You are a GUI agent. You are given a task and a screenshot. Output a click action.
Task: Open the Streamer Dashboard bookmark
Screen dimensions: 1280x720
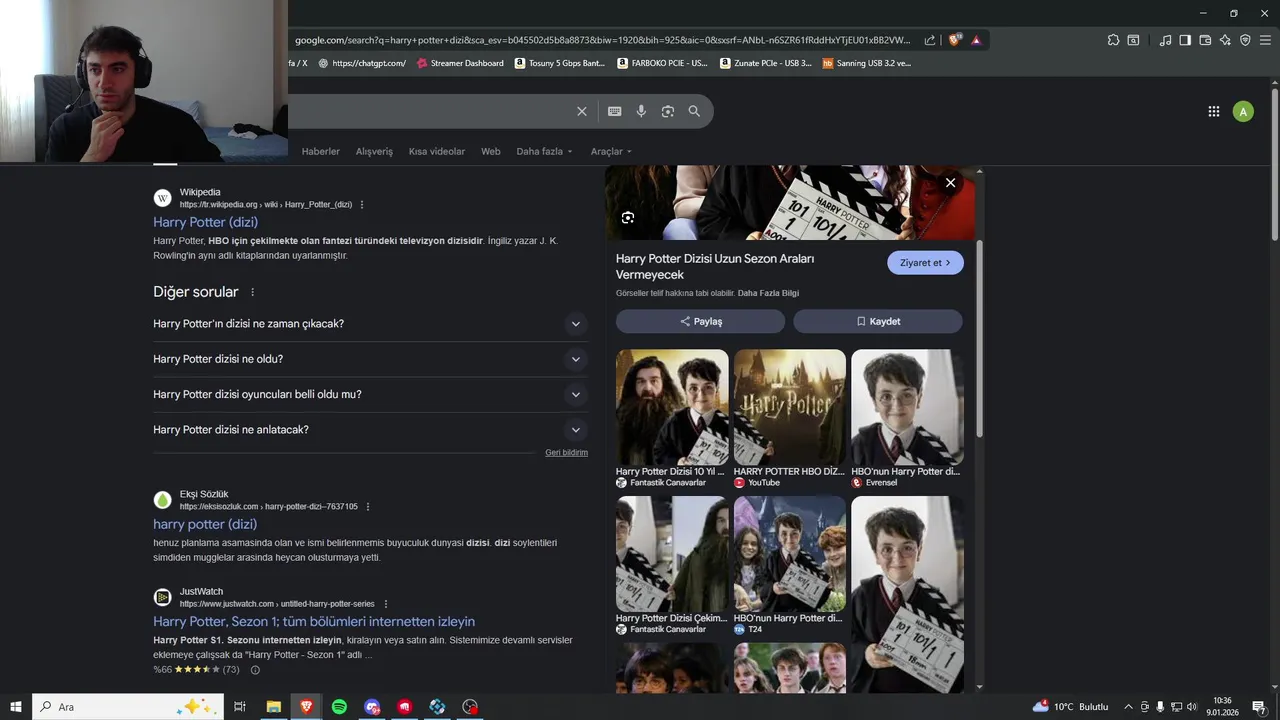(460, 63)
